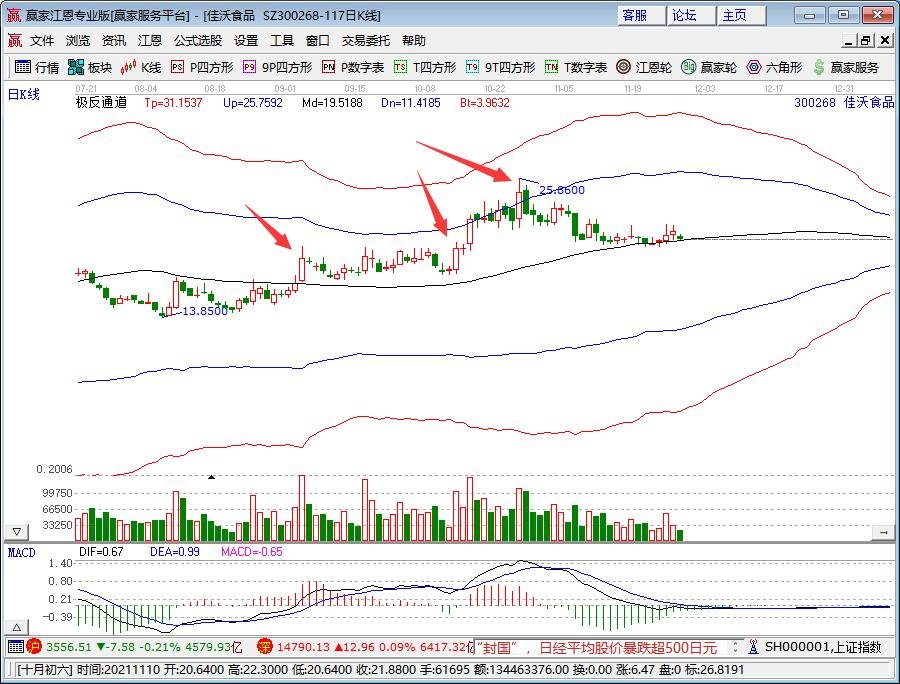Collapse volume panel with down triangle button
Viewport: 900px width, 684px height.
click(x=17, y=532)
